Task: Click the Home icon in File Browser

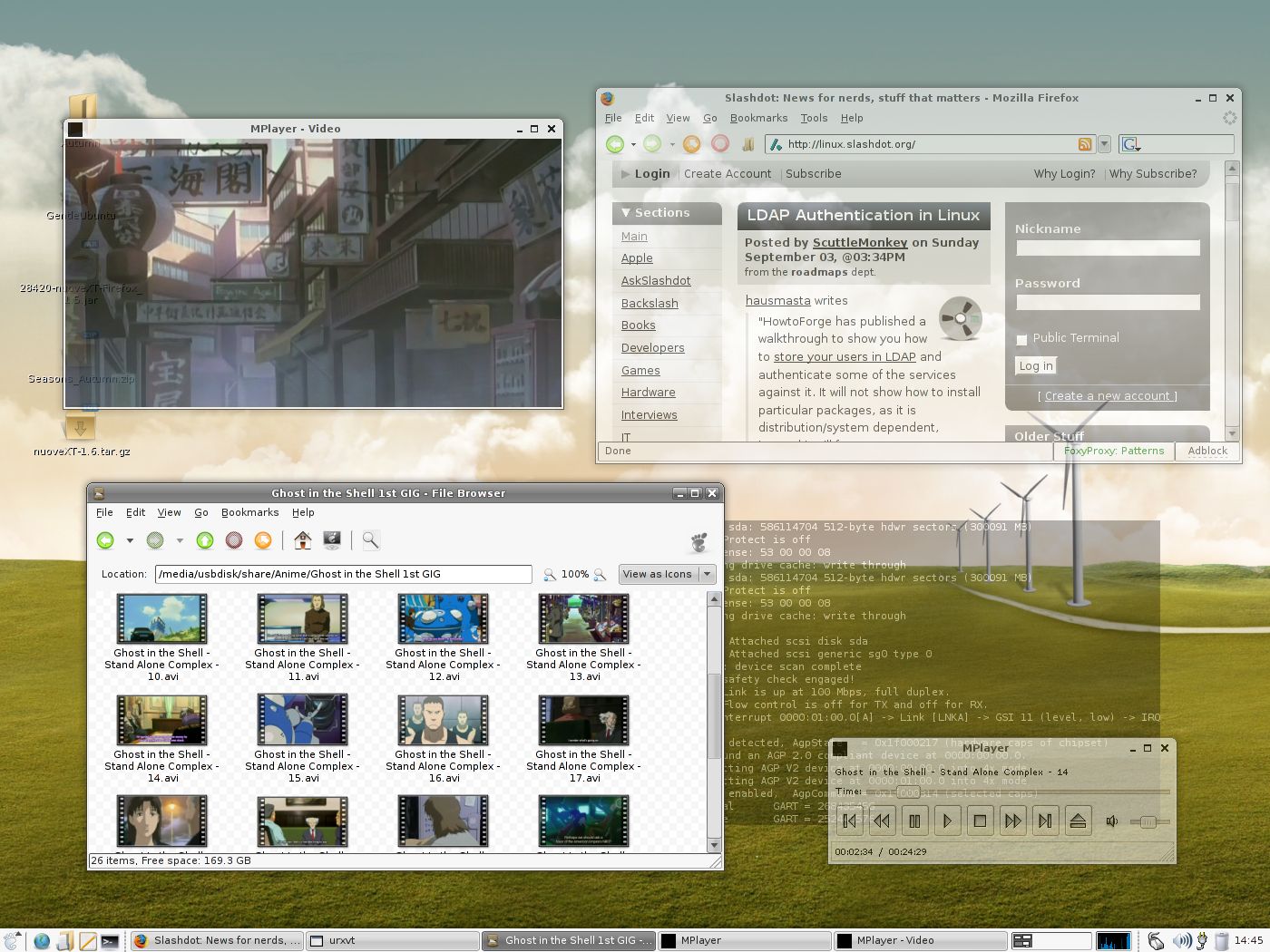Action: tap(303, 540)
